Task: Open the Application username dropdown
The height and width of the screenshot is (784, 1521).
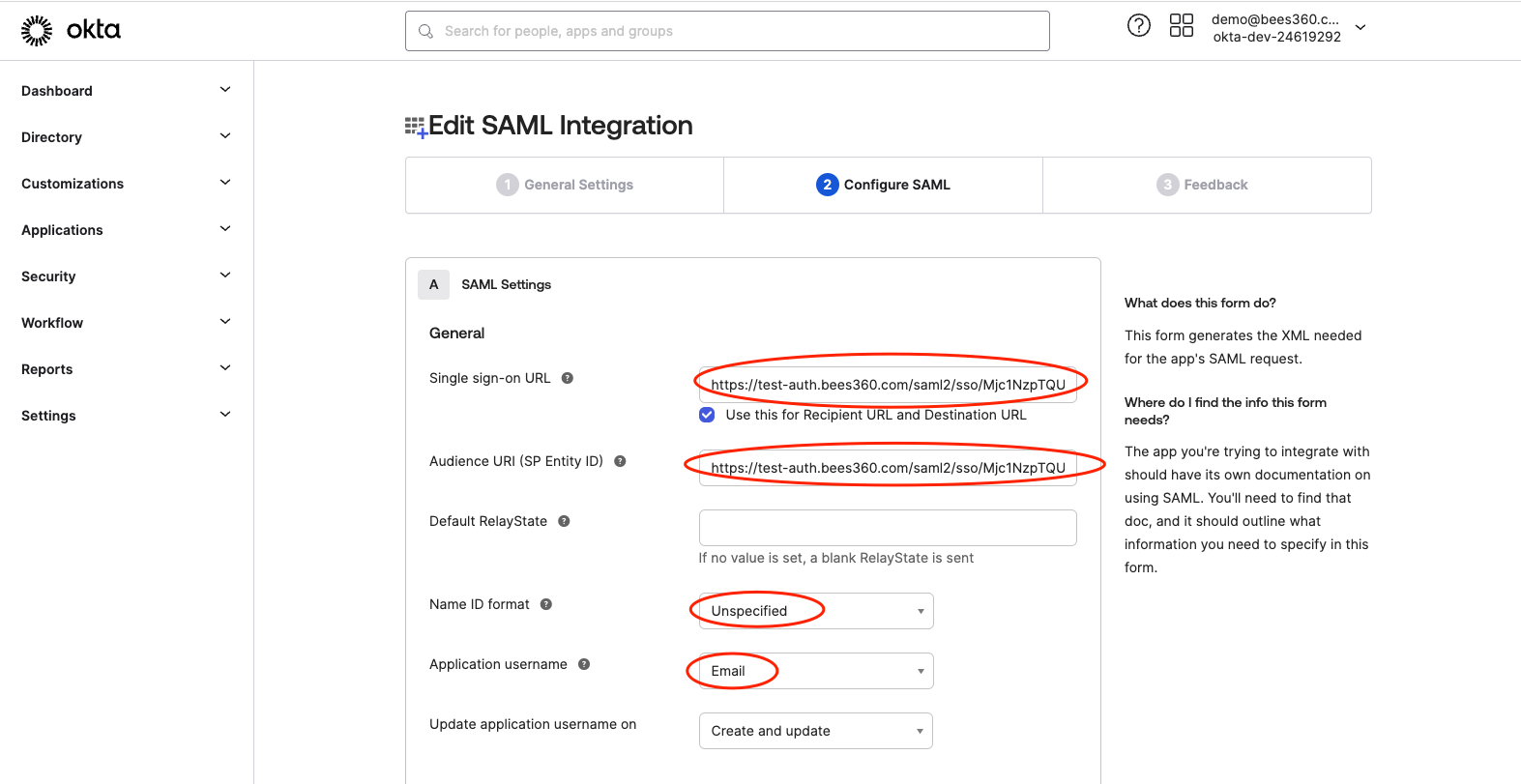Action: [816, 671]
